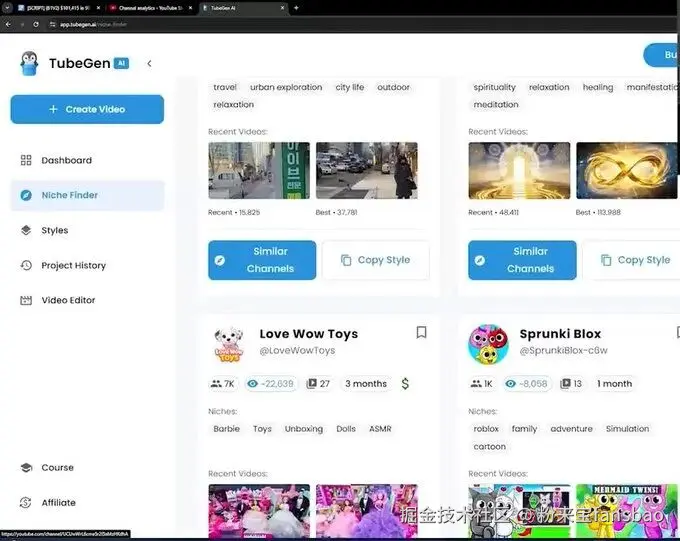Screen dimensions: 680x541
Task: Click the @LoveWowToys handle
Action: pyautogui.click(x=297, y=350)
